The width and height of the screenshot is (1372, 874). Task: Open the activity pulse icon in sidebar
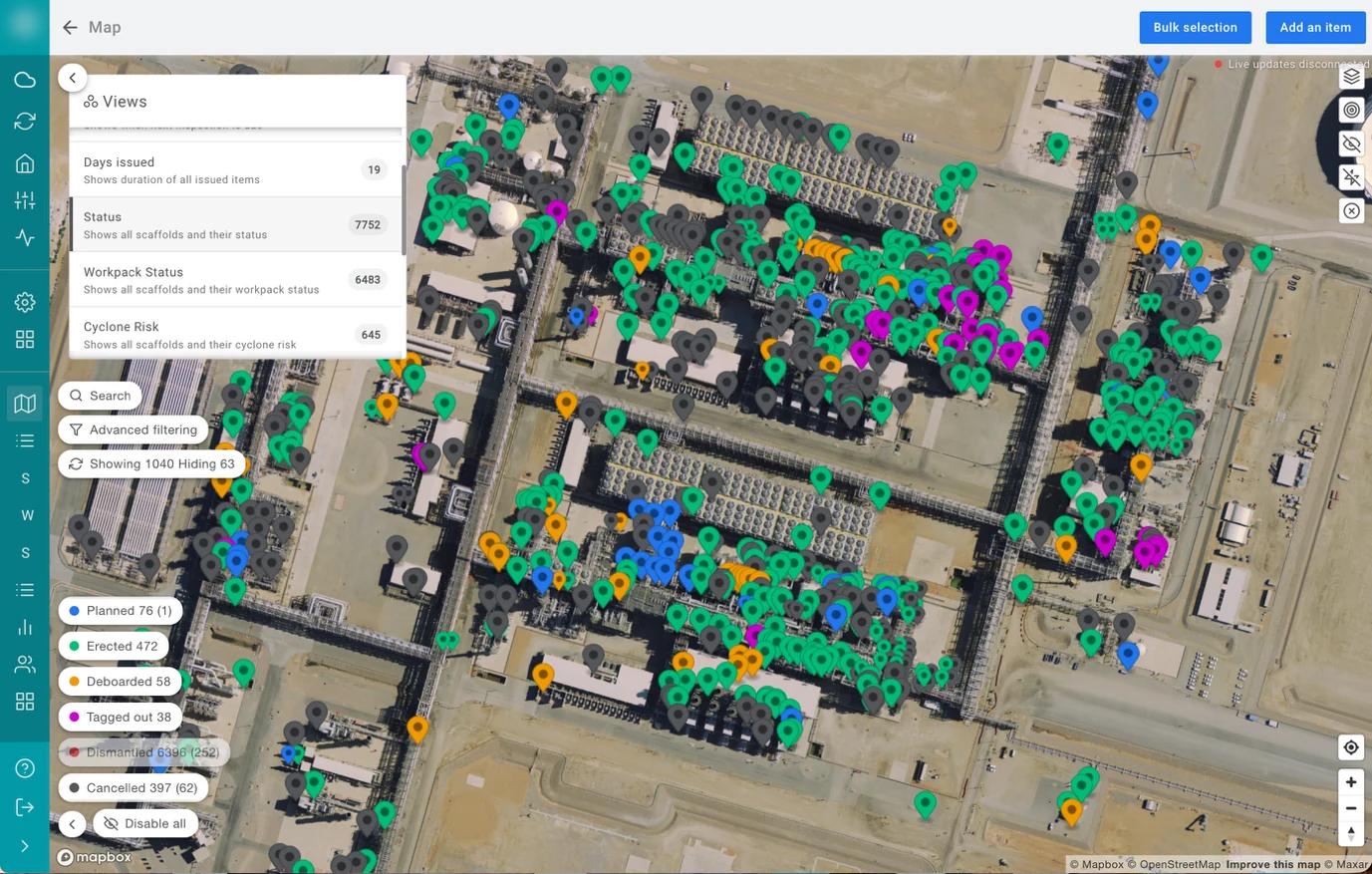click(25, 238)
